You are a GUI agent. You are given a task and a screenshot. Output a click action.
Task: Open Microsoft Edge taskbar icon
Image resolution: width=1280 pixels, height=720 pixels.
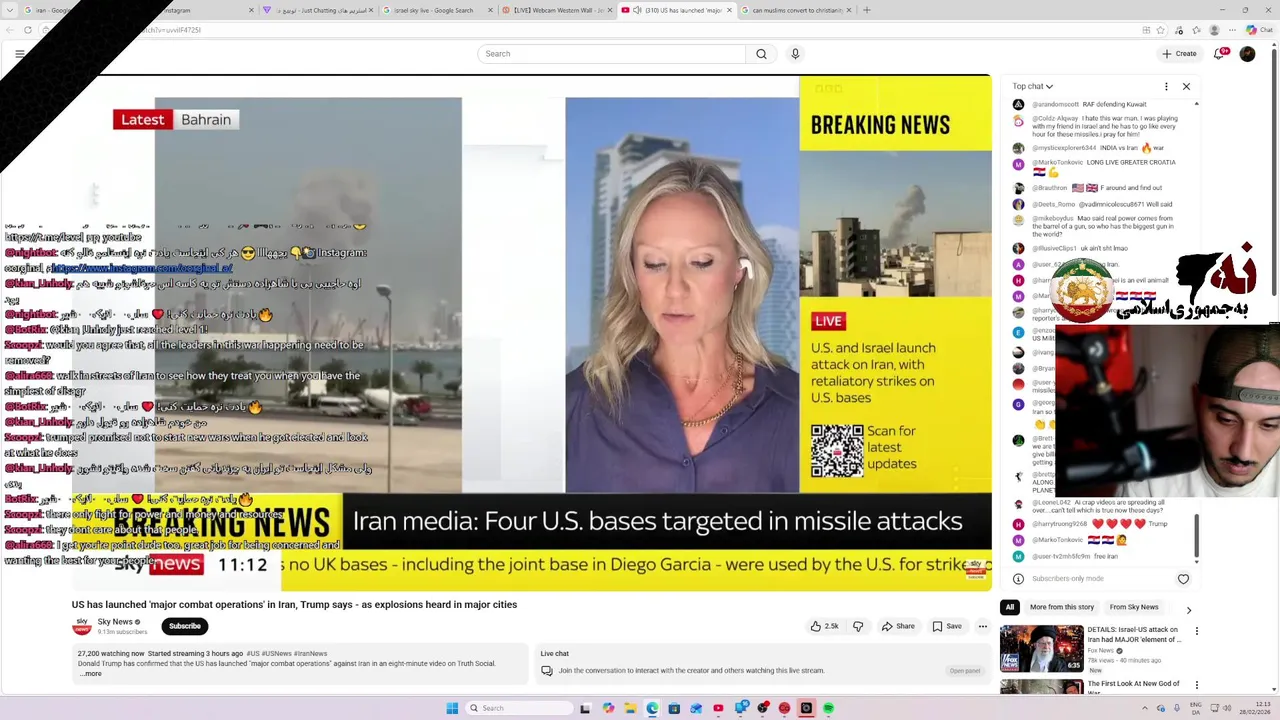pyautogui.click(x=652, y=708)
